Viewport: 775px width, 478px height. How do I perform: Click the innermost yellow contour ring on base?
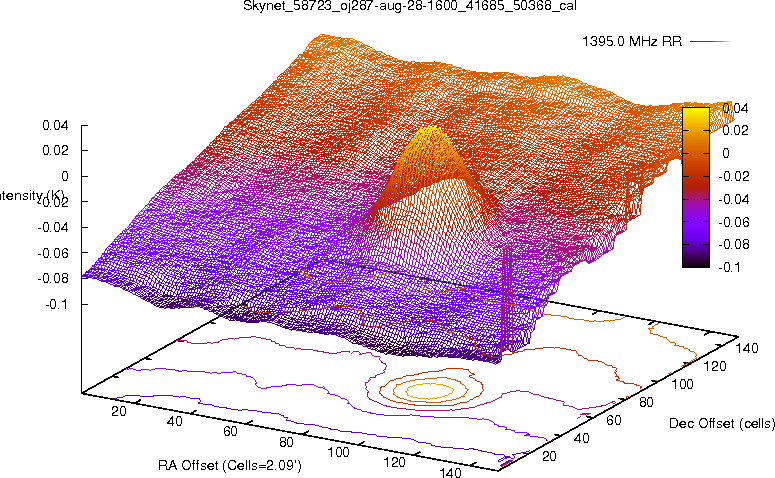(430, 391)
